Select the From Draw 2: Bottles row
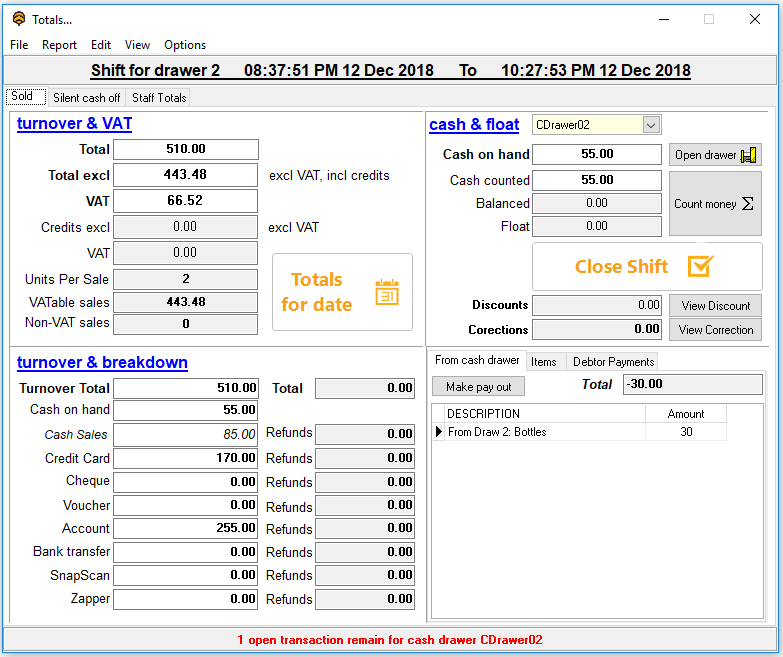This screenshot has width=783, height=657. [579, 432]
